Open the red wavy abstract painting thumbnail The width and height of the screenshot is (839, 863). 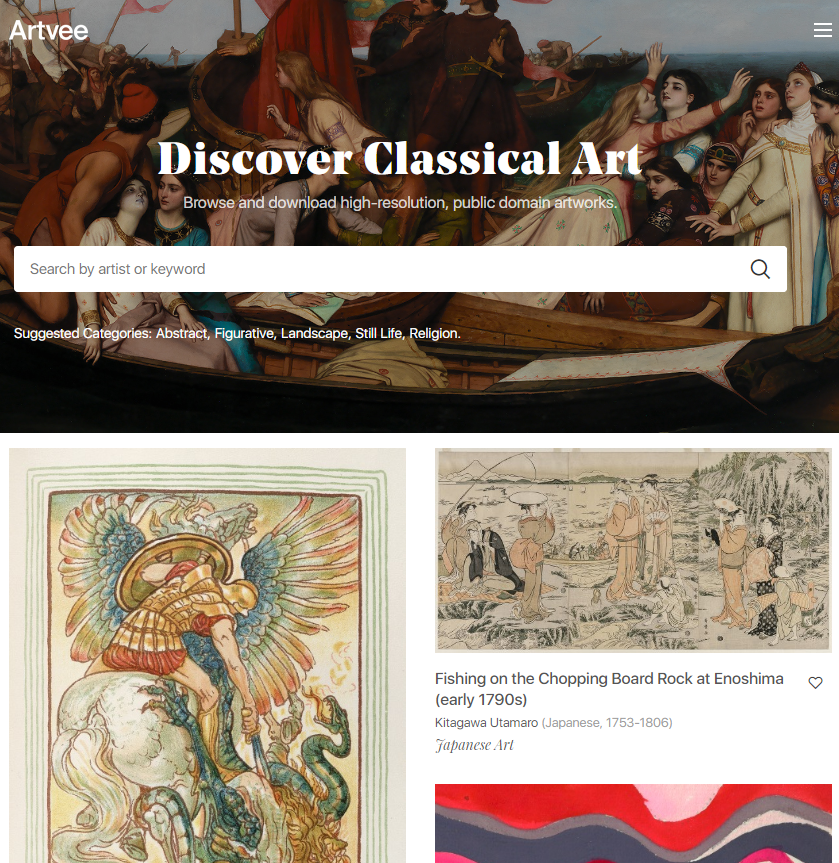click(x=633, y=823)
